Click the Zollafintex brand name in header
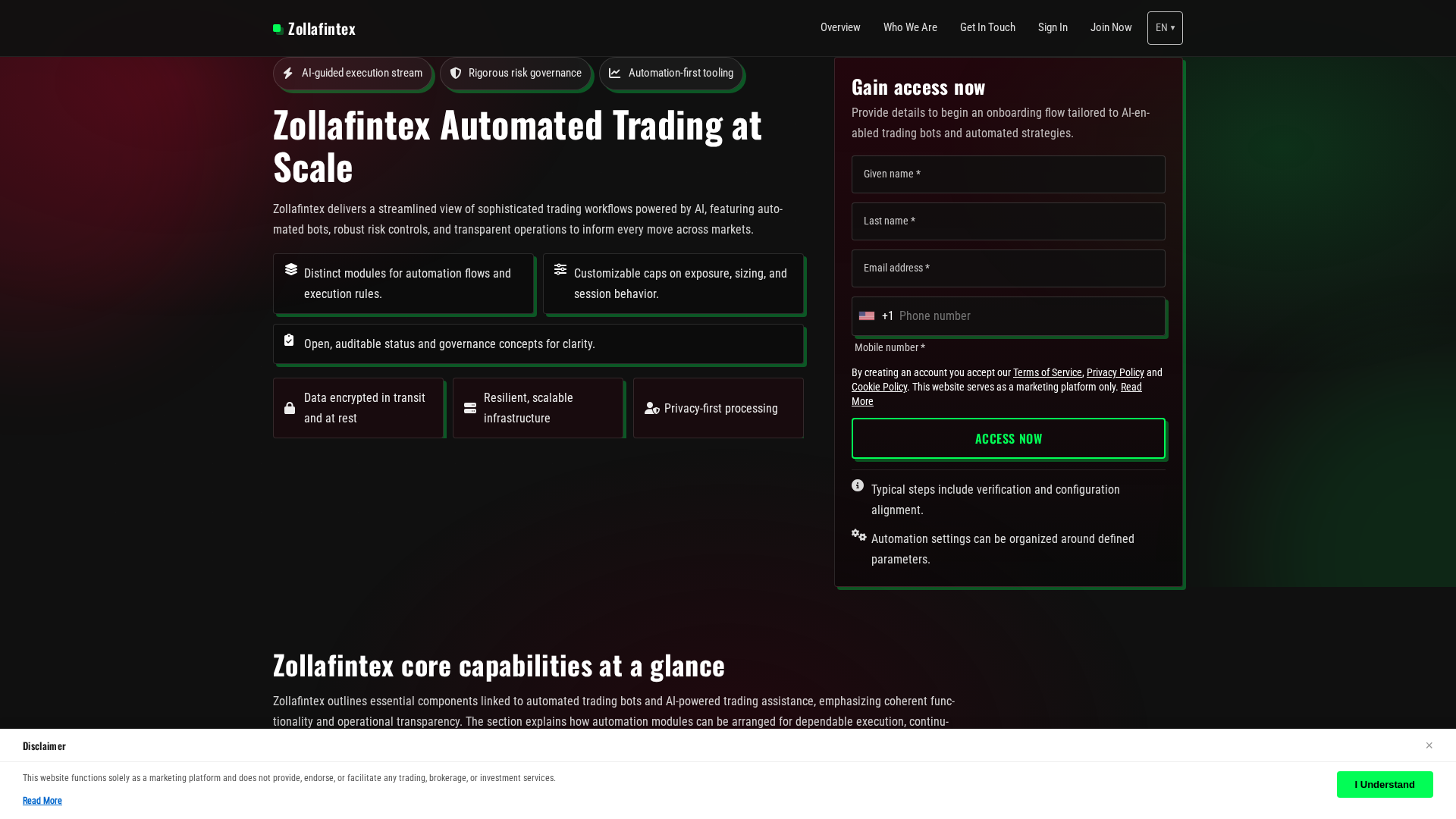Screen dimensions: 1456x819 click(322, 29)
